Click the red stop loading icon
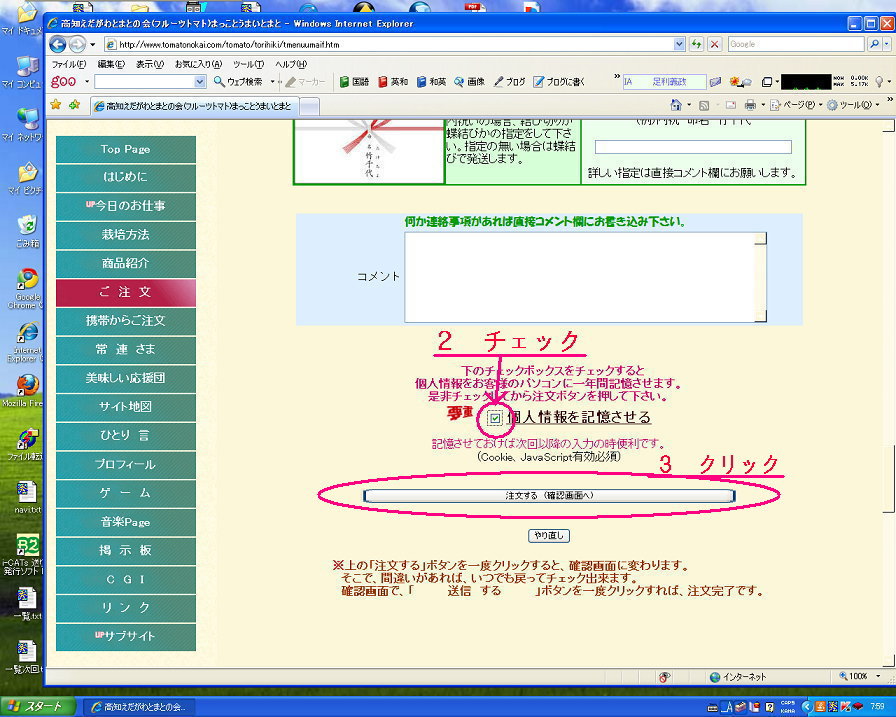The width and height of the screenshot is (896, 717). coord(714,44)
